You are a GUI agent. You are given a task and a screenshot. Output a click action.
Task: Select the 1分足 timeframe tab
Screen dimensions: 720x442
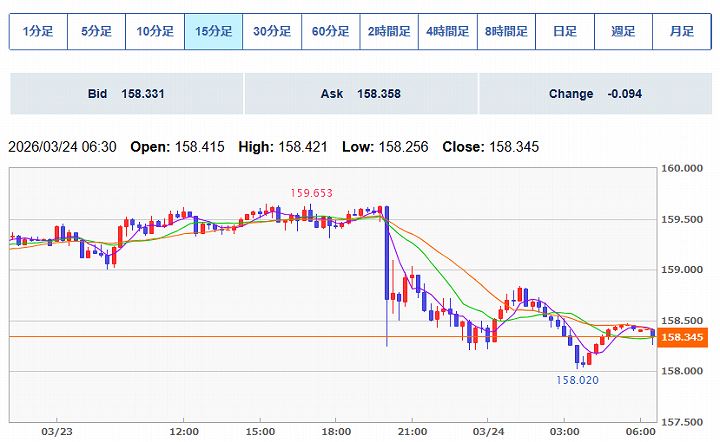38,31
